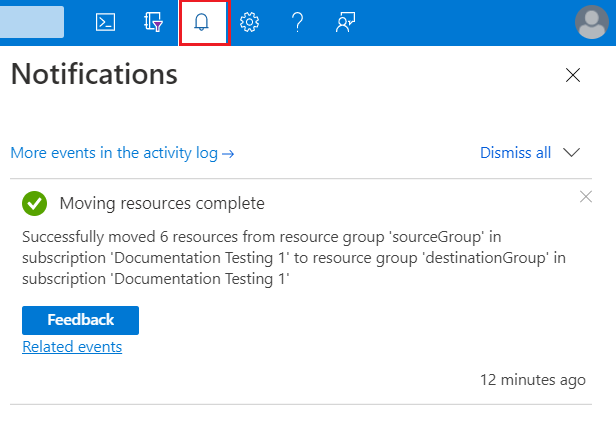This screenshot has width=616, height=428.
Task: Dismiss the Moving resources complete notification
Action: [x=586, y=197]
